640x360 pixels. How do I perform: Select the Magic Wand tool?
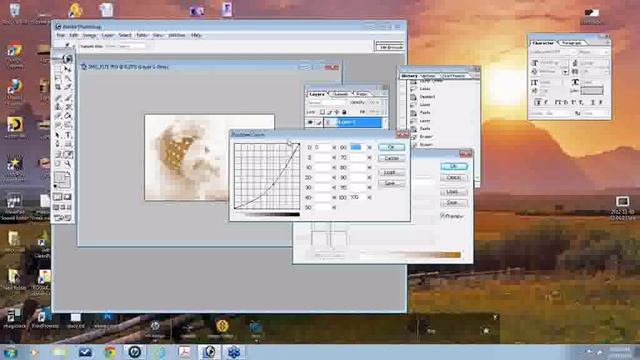click(68, 78)
